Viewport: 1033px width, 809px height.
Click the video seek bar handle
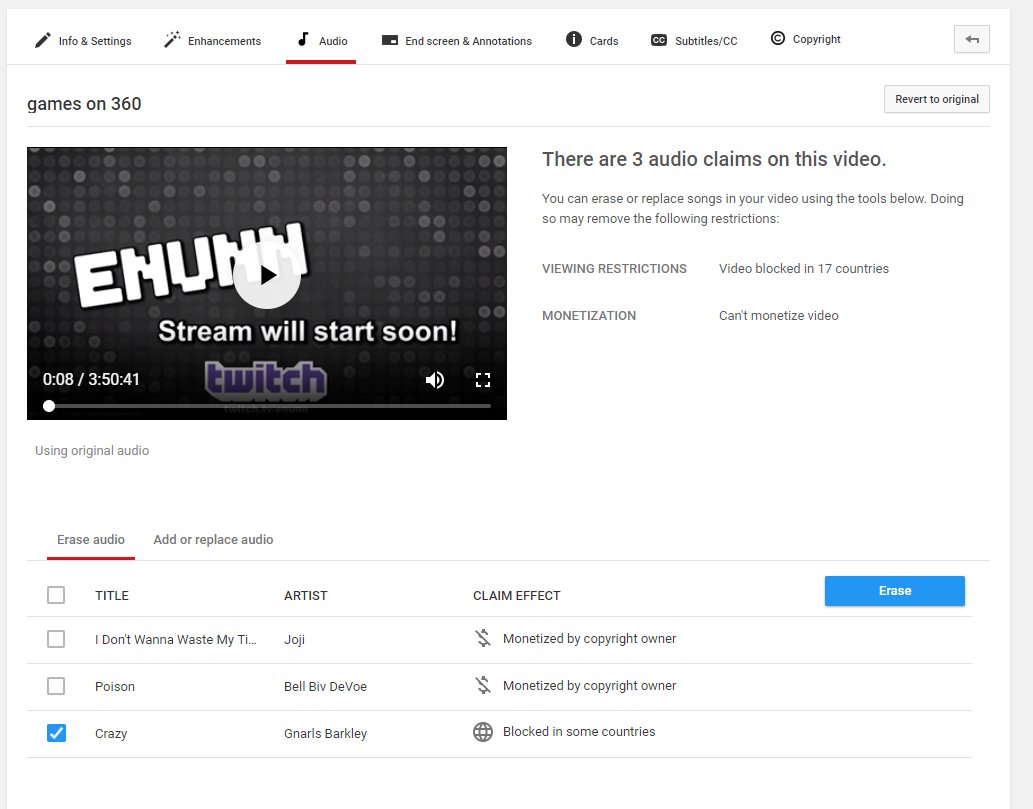click(49, 406)
